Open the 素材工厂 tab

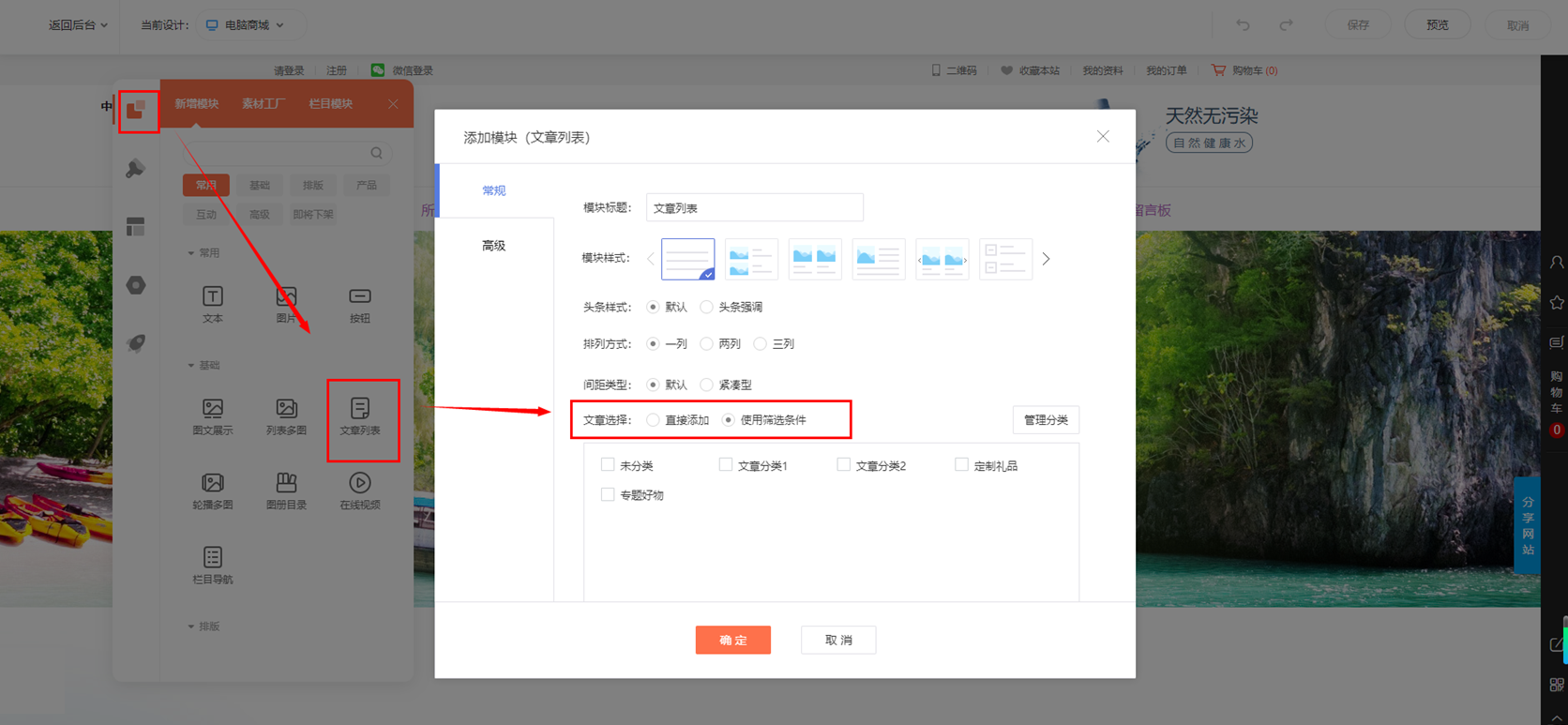point(263,104)
